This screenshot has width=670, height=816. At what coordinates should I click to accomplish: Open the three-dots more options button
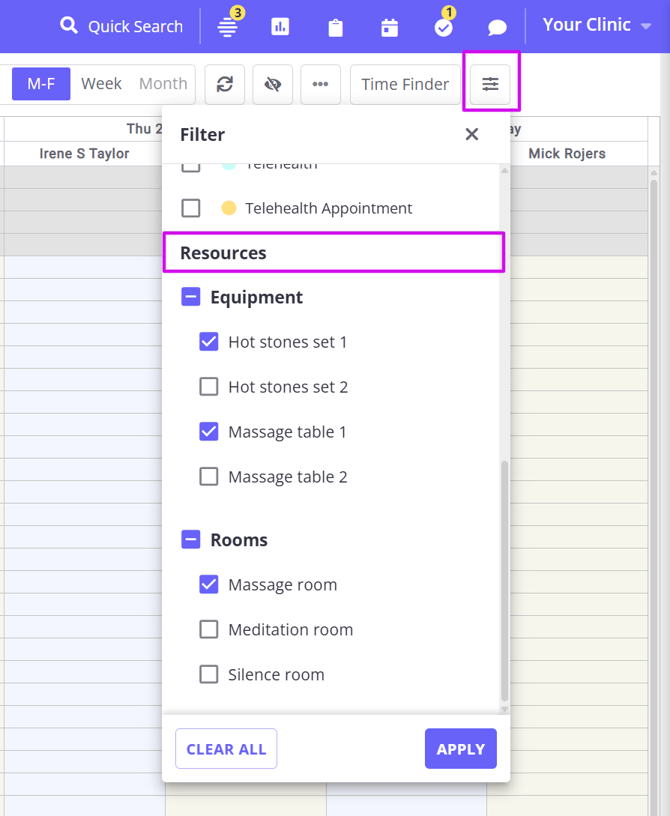point(320,85)
